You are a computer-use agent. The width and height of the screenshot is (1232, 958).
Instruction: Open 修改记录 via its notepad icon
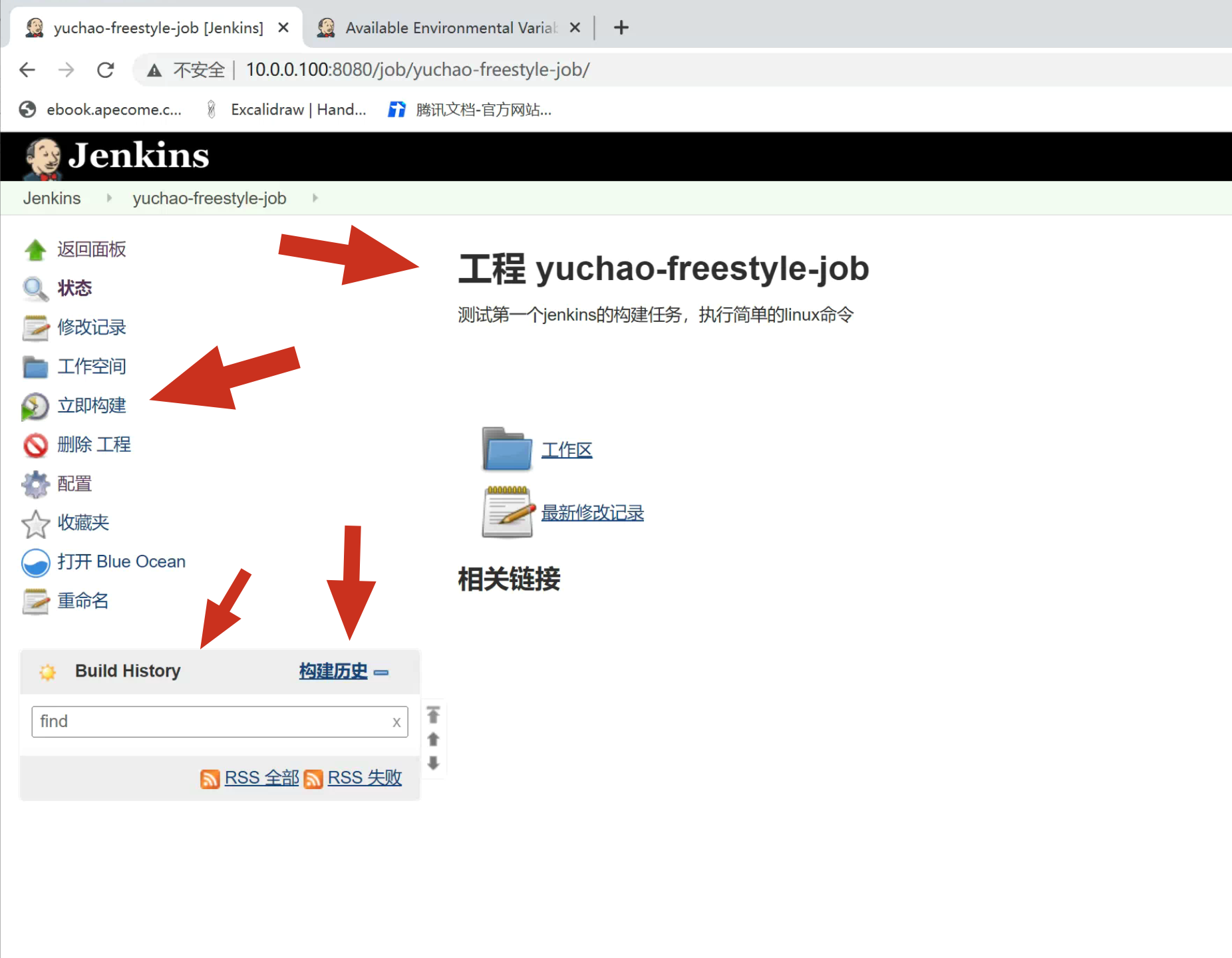click(35, 327)
